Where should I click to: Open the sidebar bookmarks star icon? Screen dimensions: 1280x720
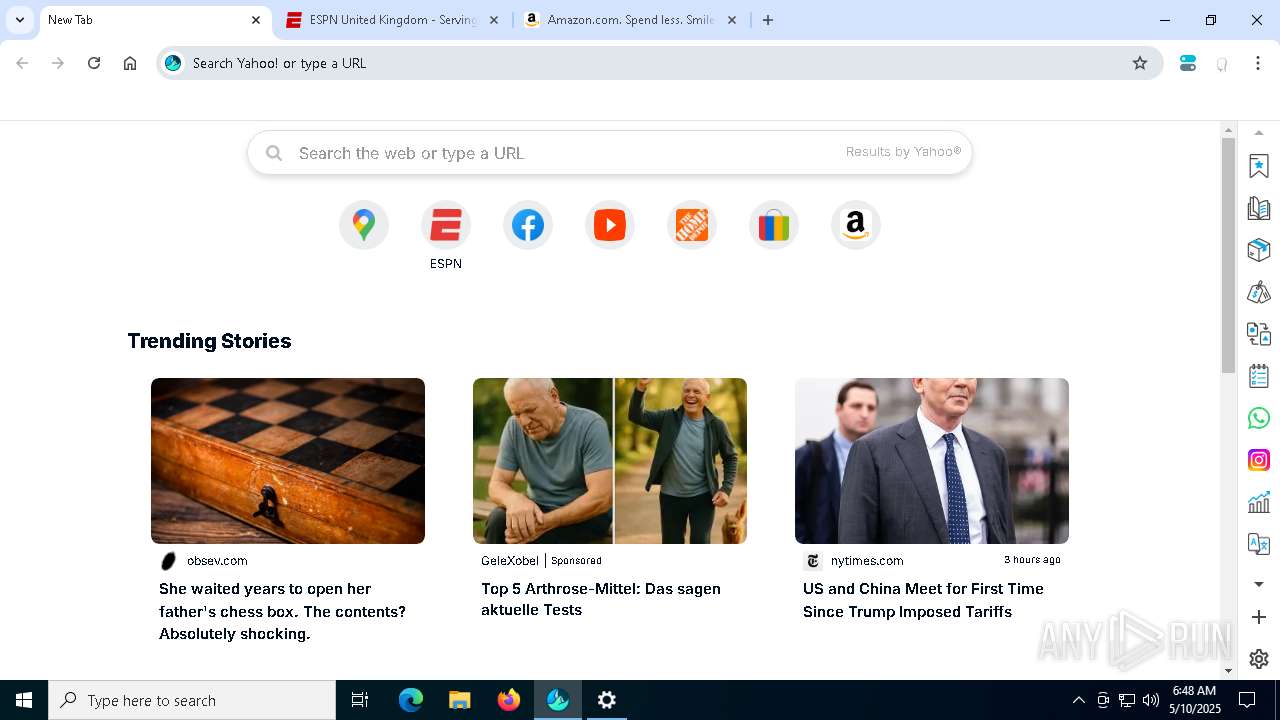coord(1259,166)
